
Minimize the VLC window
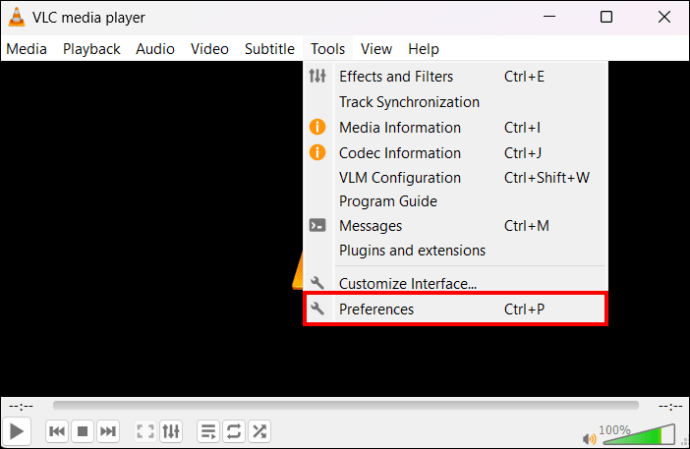pyautogui.click(x=549, y=17)
